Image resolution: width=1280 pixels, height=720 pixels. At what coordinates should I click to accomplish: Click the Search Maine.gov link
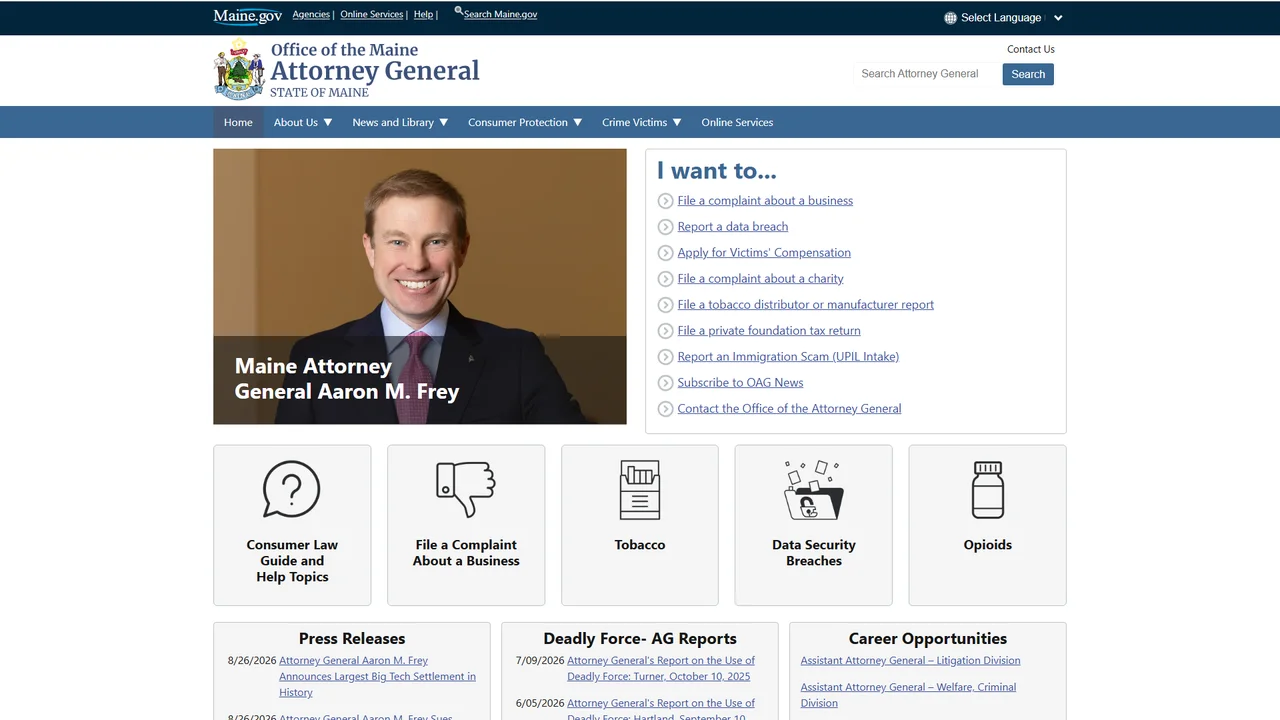coord(500,14)
